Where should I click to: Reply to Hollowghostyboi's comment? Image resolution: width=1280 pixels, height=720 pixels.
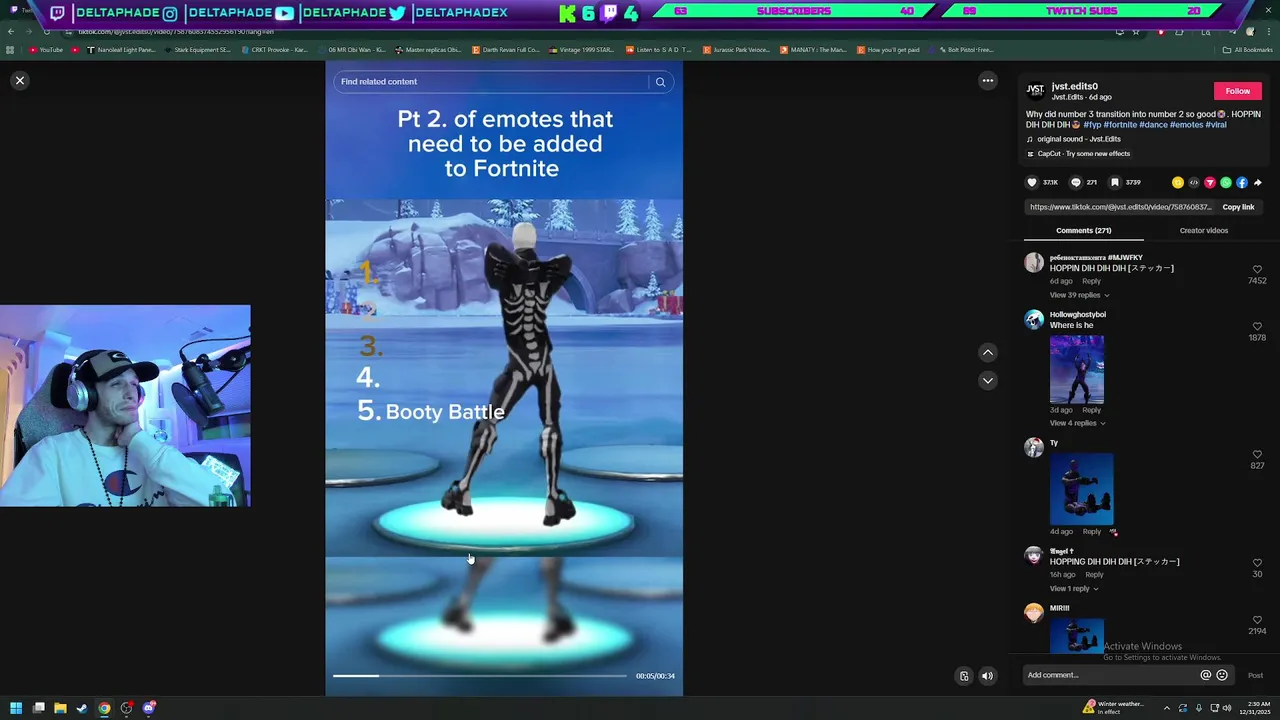pyautogui.click(x=1091, y=410)
